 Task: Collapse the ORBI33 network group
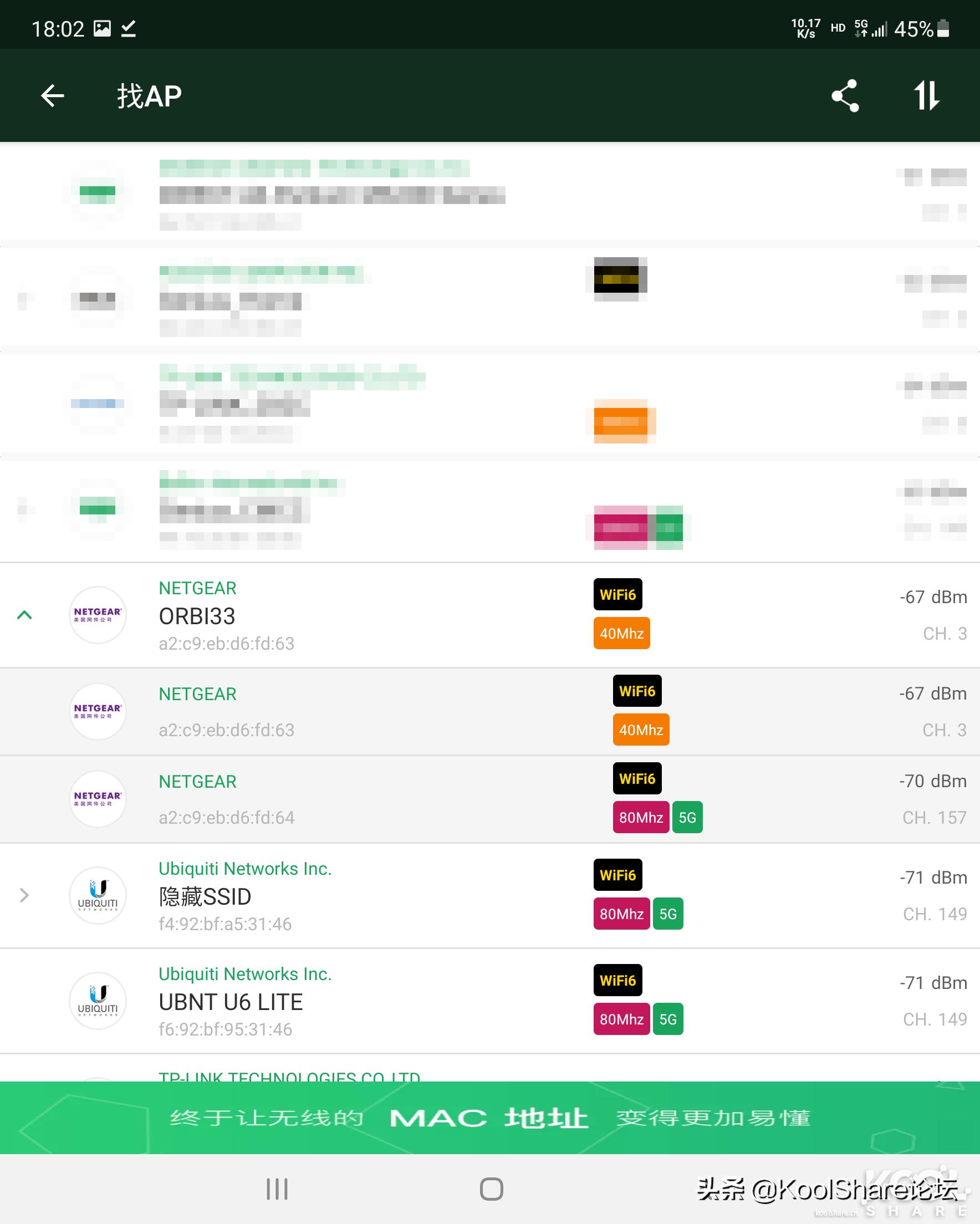24,615
